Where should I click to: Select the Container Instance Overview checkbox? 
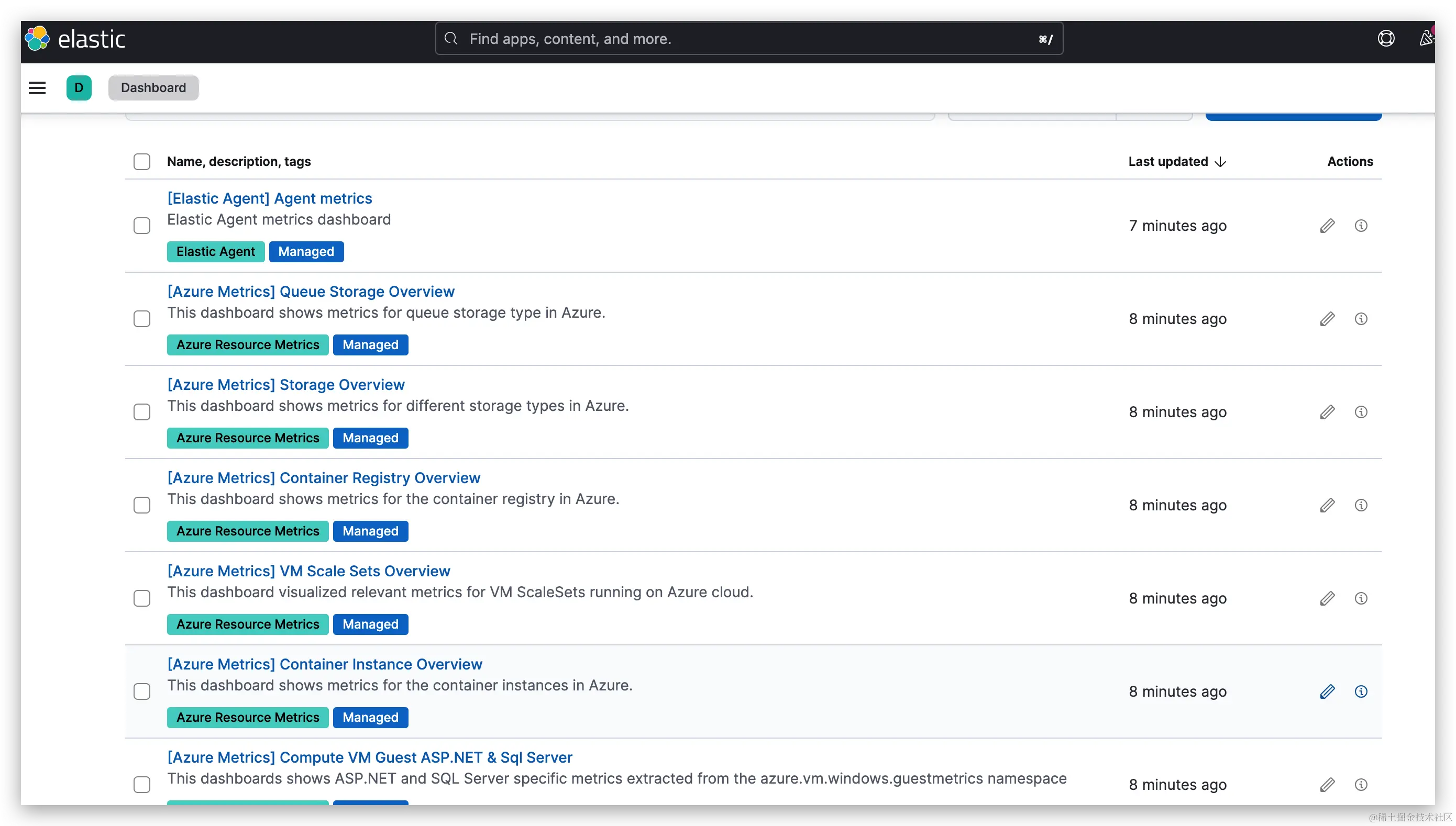pyautogui.click(x=142, y=691)
